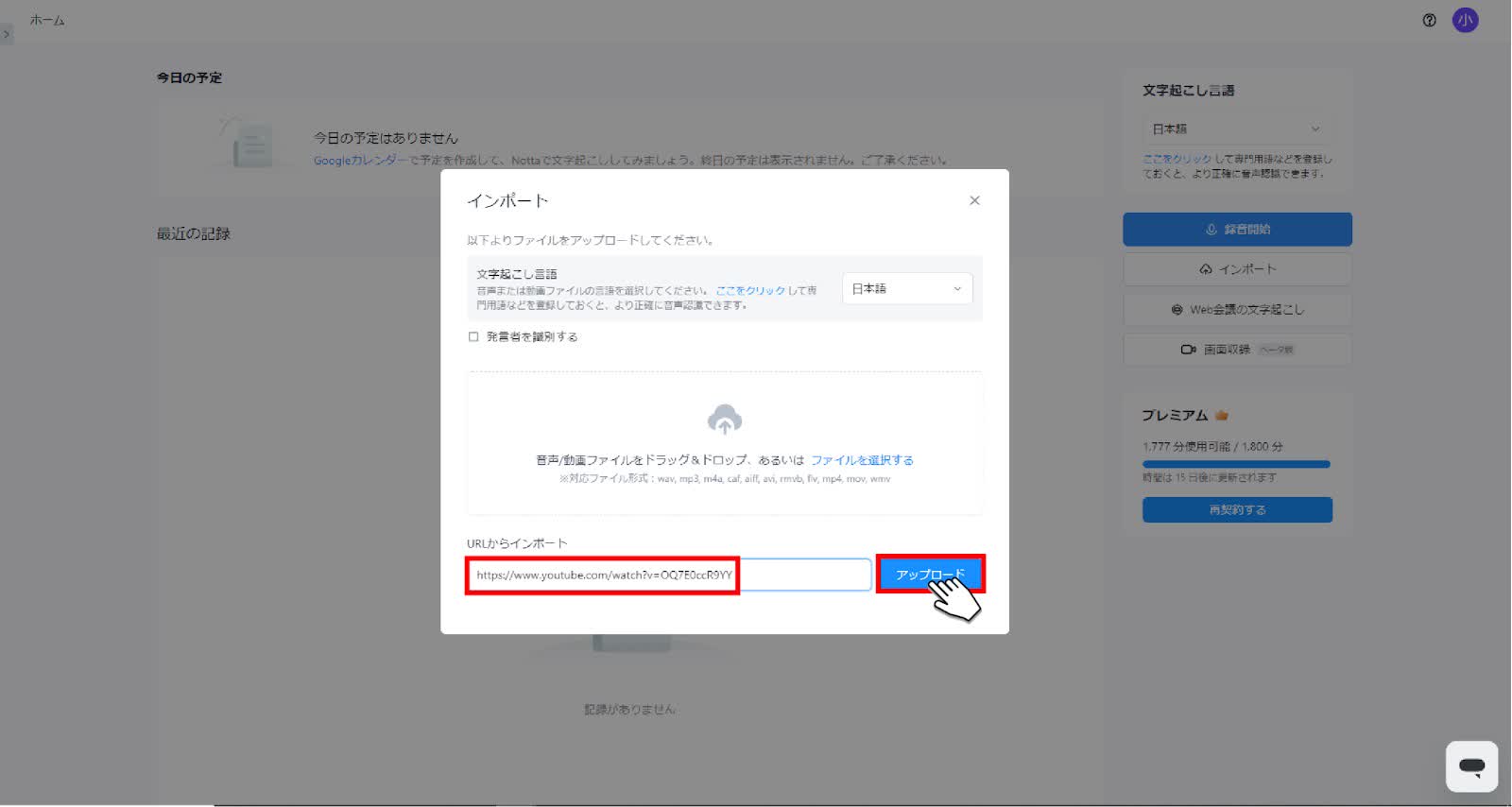Image resolution: width=1512 pixels, height=807 pixels.
Task: Click the 画面収録 button
Action: coord(1237,350)
